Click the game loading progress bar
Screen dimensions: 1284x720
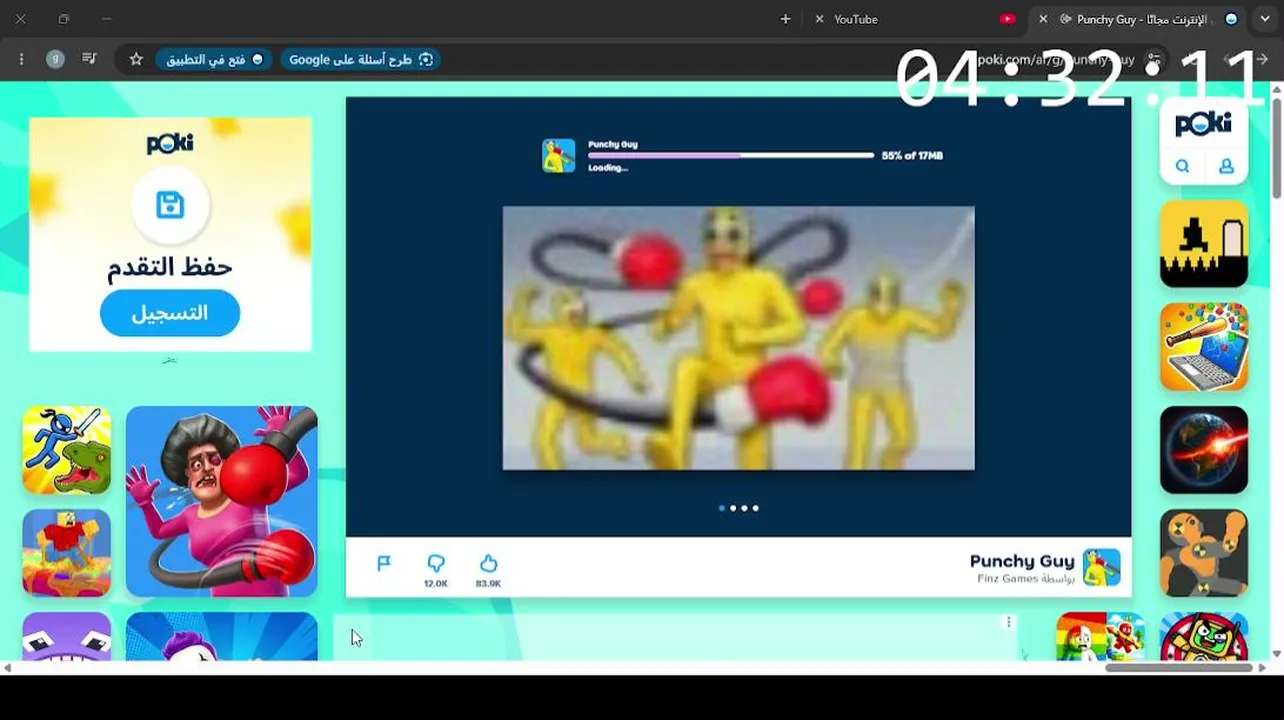(731, 155)
